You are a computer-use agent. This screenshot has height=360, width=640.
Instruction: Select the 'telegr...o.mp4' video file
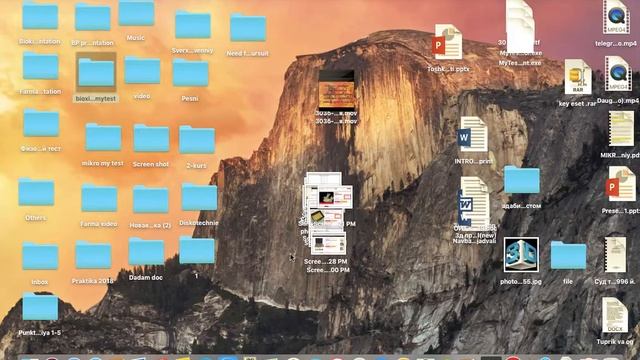coord(616,17)
